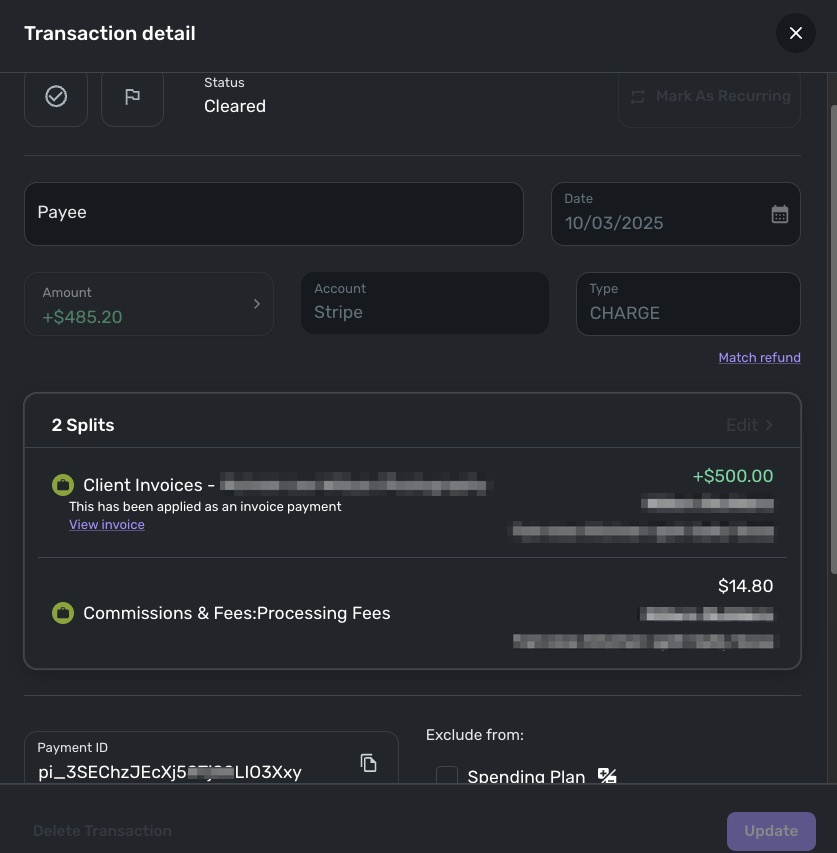
Task: Close the Transaction detail panel
Action: 796,33
